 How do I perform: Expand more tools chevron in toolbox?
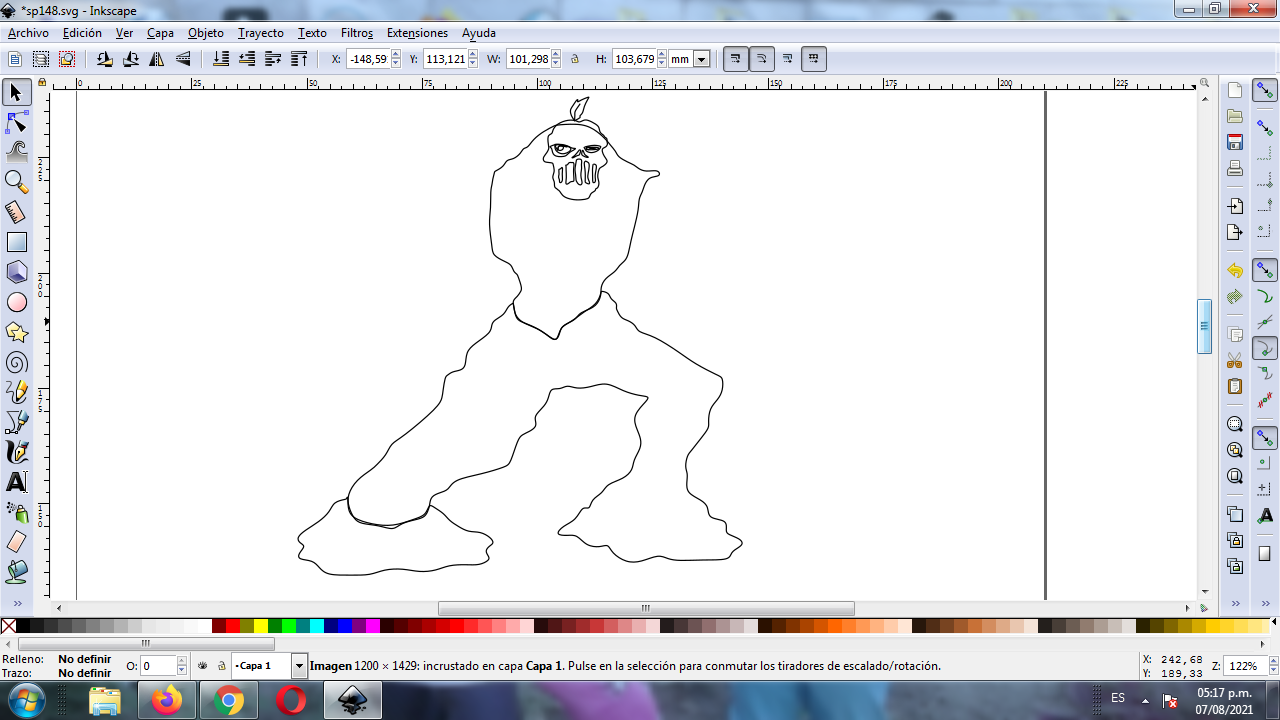[16, 604]
